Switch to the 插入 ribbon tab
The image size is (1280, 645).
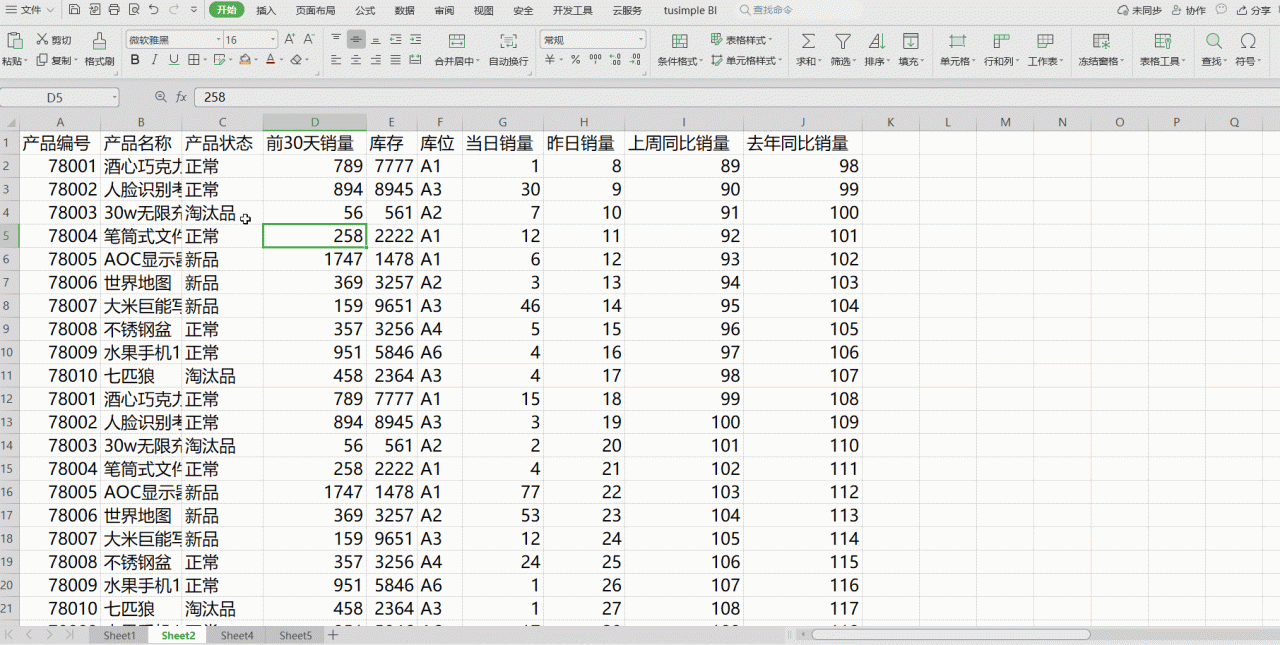pyautogui.click(x=266, y=10)
